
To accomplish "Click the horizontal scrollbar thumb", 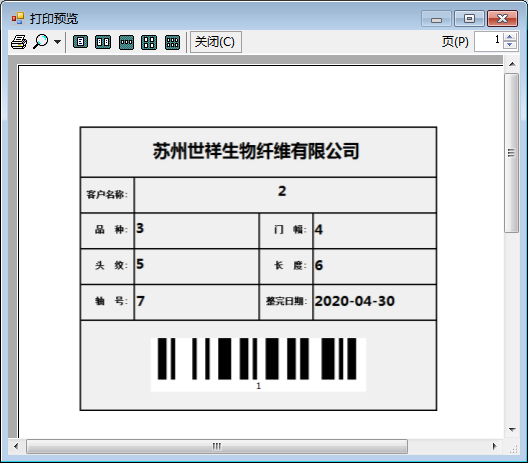I will 217,447.
